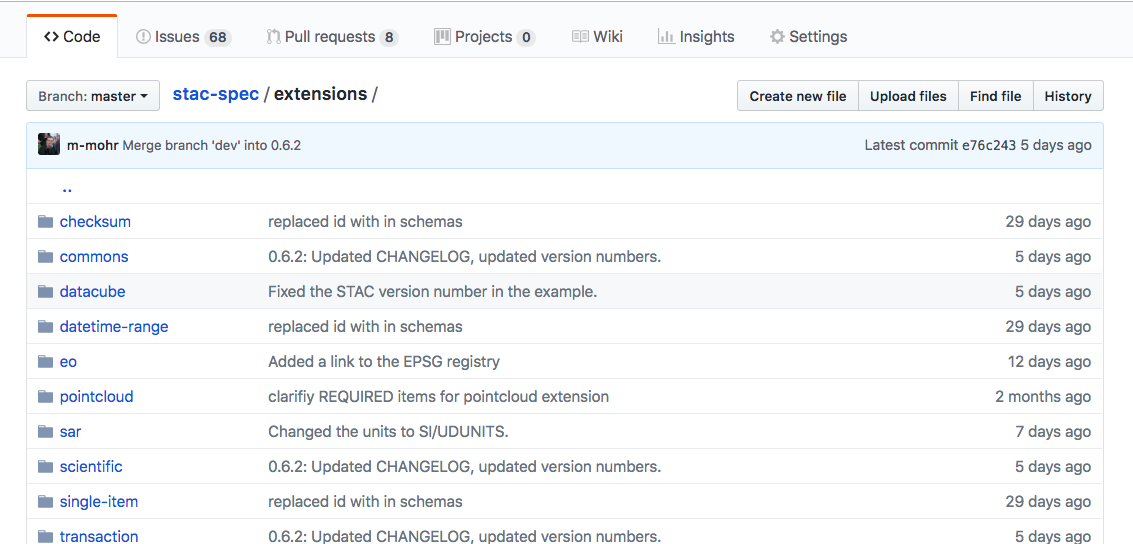Click the transaction folder icon
Screen dimensions: 1133x544
tap(46, 536)
